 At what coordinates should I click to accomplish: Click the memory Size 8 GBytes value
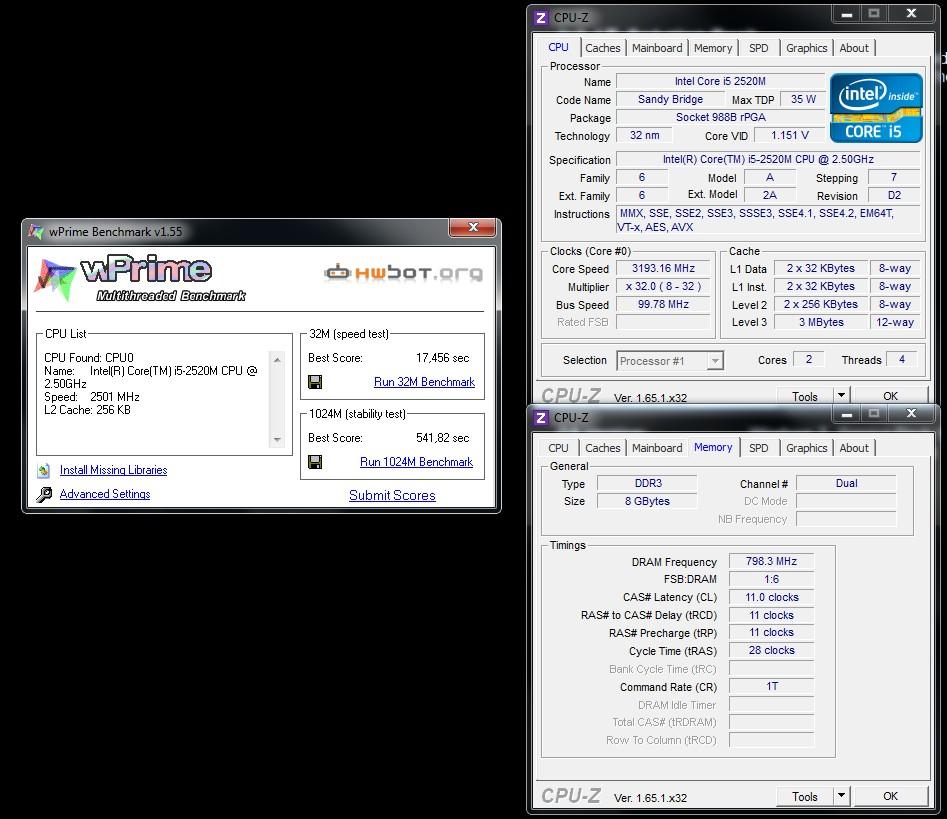tap(647, 501)
